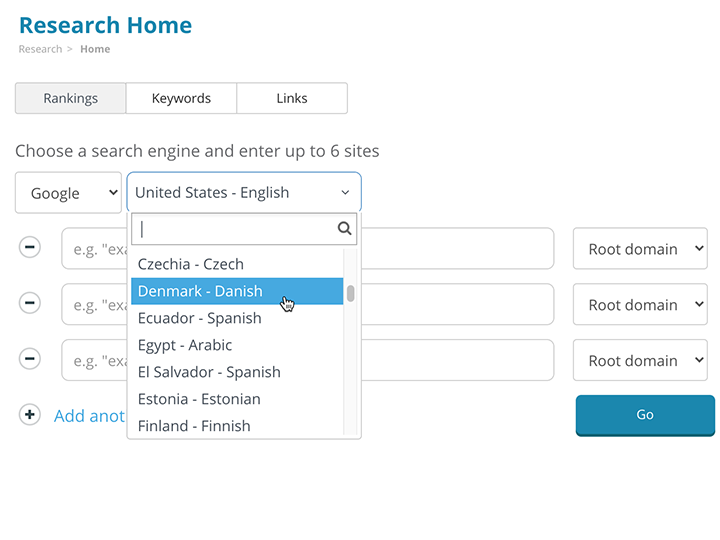Viewport: 720px width, 540px height.
Task: Focus the country search input field
Action: (x=235, y=229)
